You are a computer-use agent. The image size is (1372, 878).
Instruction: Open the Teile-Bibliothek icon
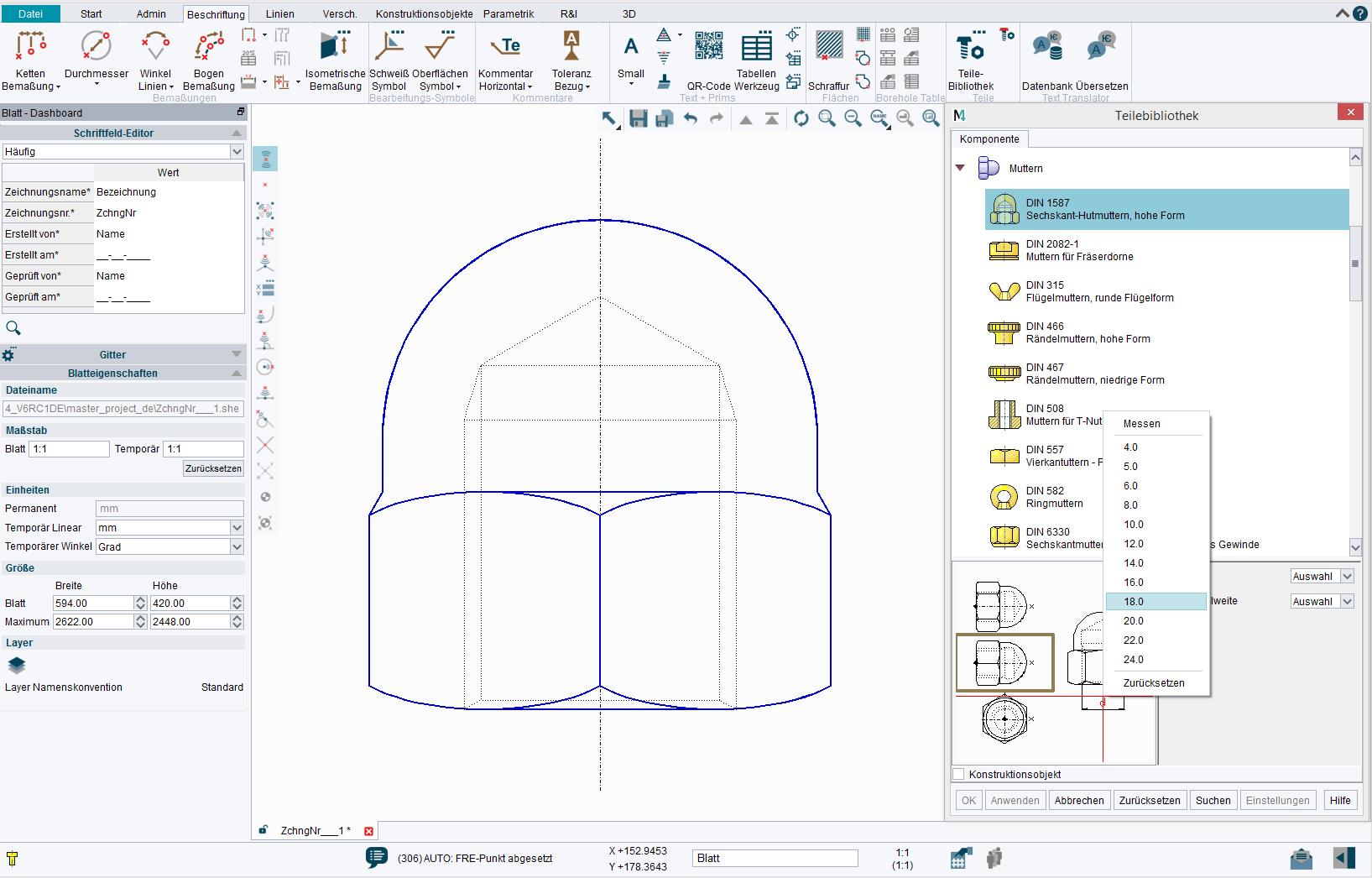(x=971, y=59)
